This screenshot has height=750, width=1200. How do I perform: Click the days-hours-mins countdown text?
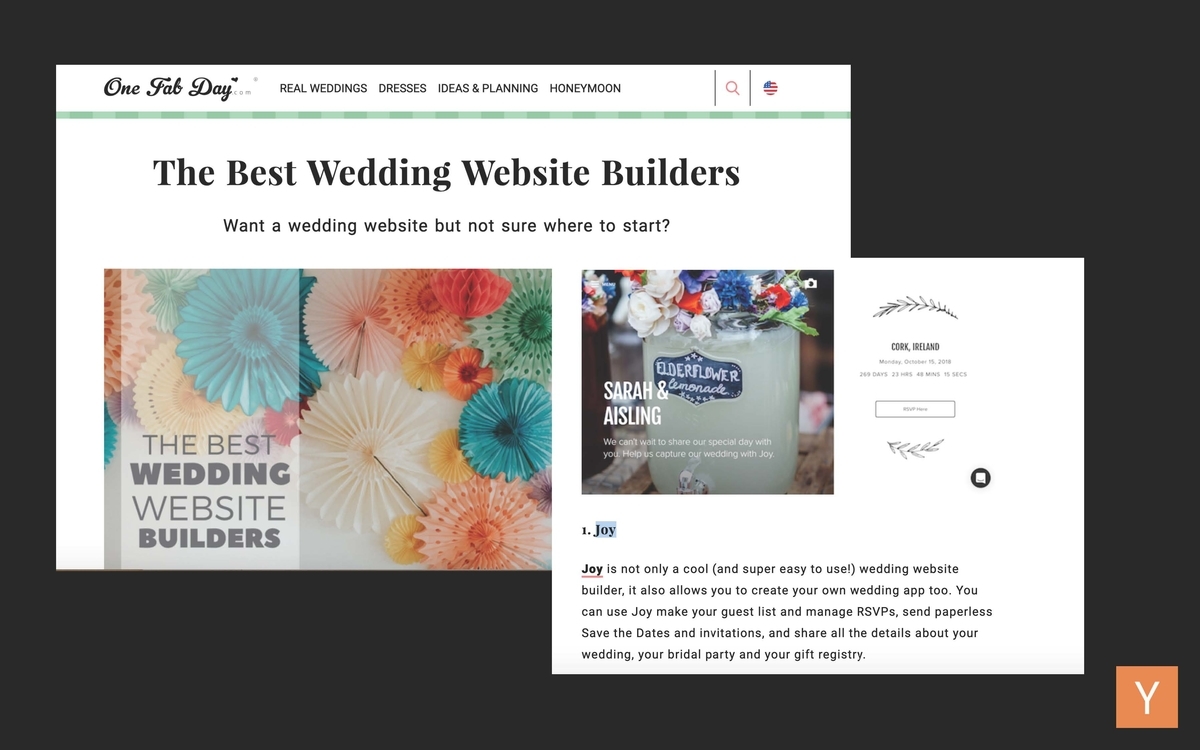(913, 374)
